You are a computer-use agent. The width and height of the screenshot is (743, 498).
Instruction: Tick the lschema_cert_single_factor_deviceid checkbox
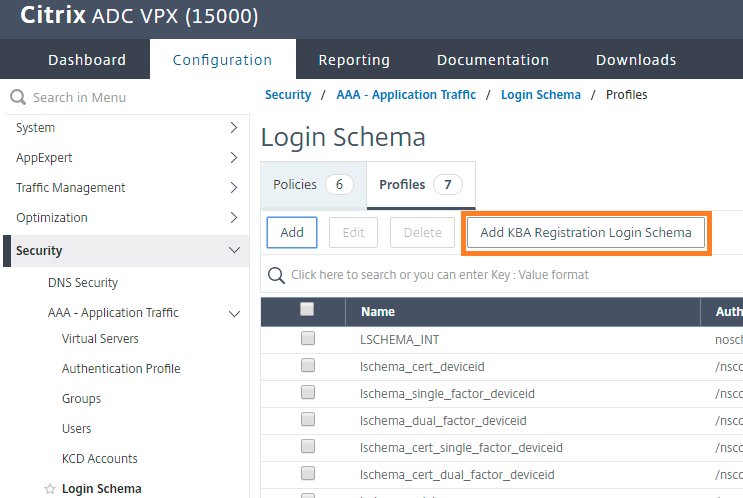[x=308, y=446]
